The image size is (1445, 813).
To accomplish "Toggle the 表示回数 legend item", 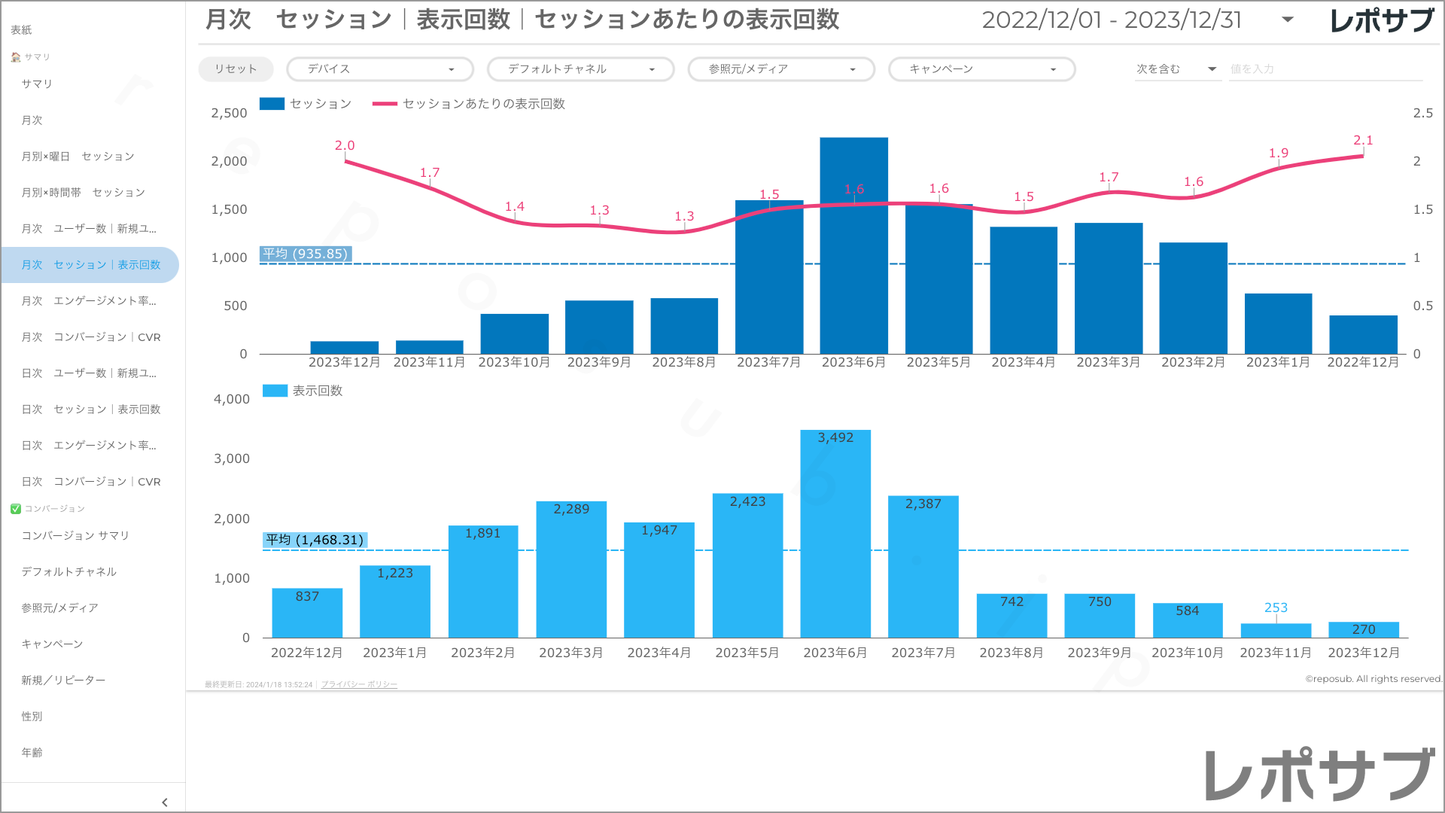I will tap(275, 391).
